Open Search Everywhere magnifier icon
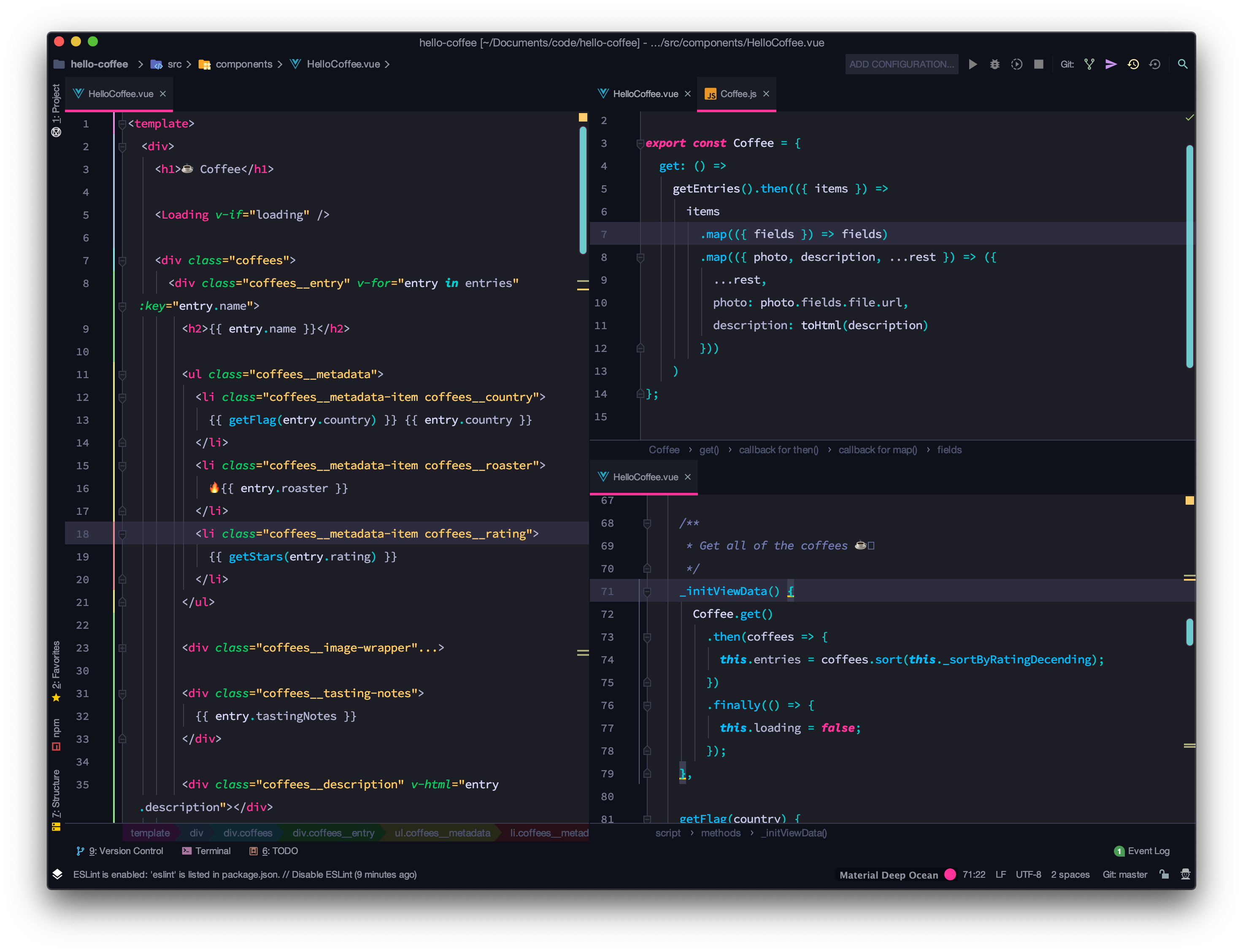The image size is (1243, 952). point(1182,64)
